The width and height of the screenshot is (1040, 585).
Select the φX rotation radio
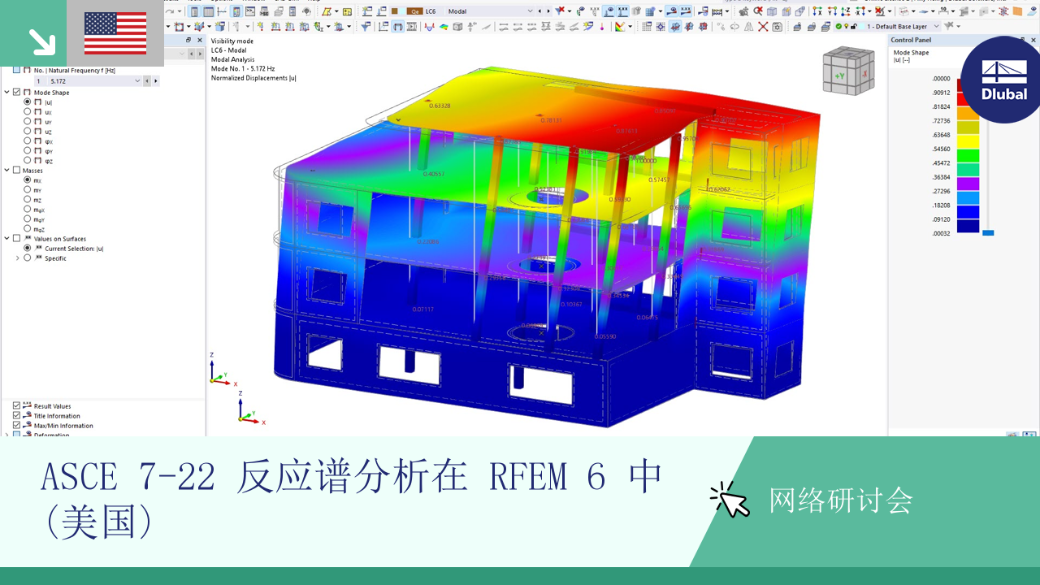click(27, 141)
